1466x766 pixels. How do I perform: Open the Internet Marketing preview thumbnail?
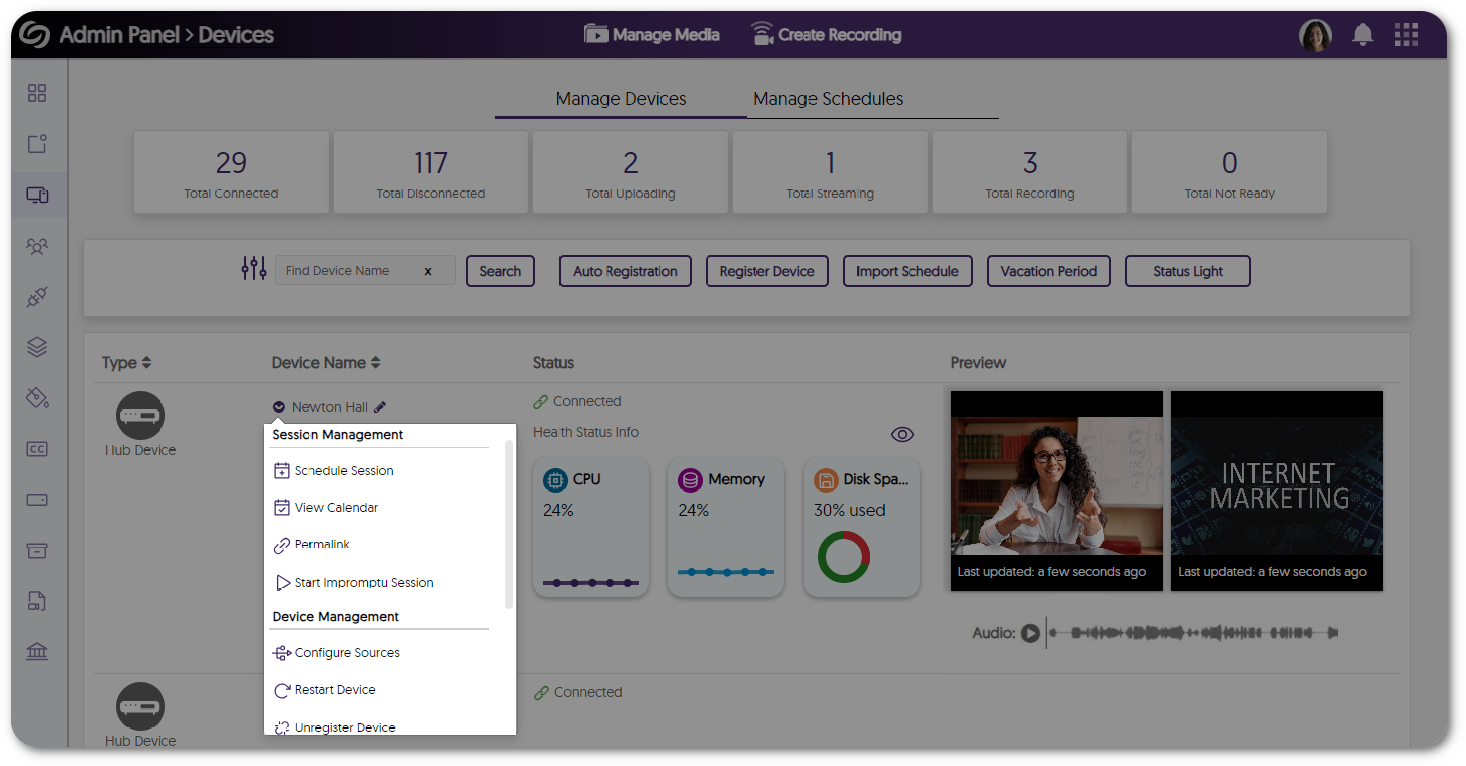click(x=1276, y=490)
